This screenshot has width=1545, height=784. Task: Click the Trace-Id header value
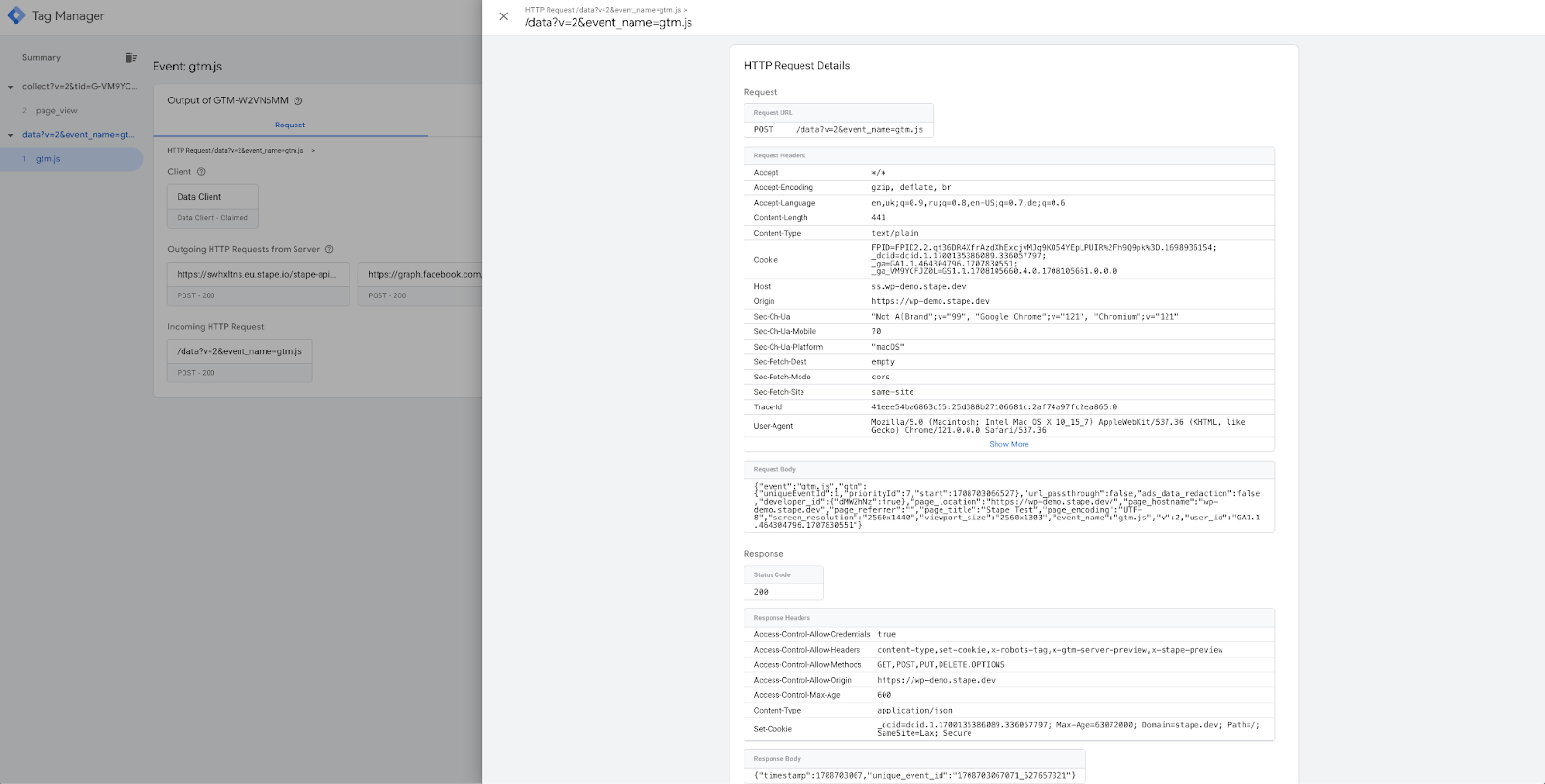coord(994,407)
